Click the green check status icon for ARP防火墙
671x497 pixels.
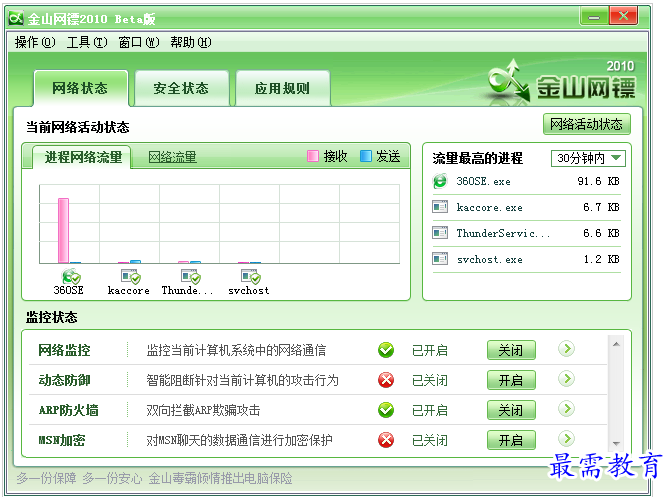click(386, 410)
